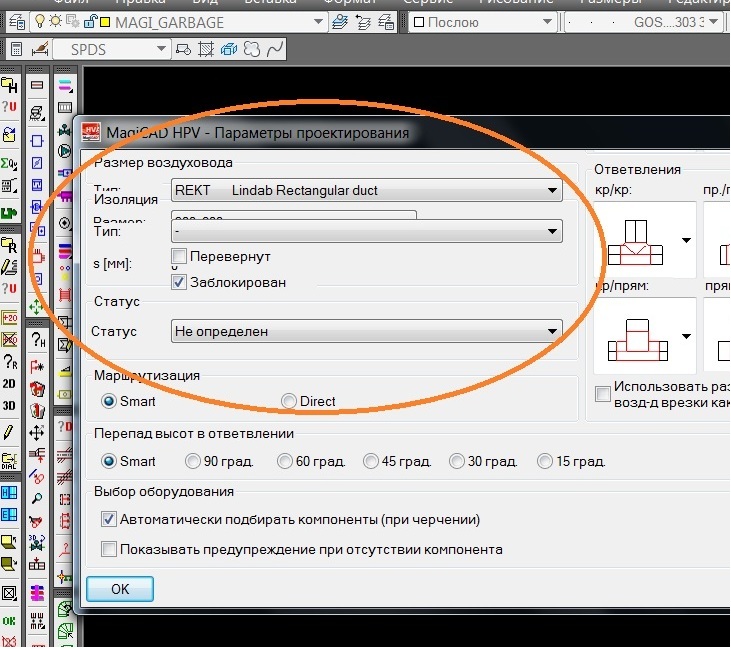
Task: Enable Показывать предупреждение при отсутствии компонента
Action: (x=109, y=549)
